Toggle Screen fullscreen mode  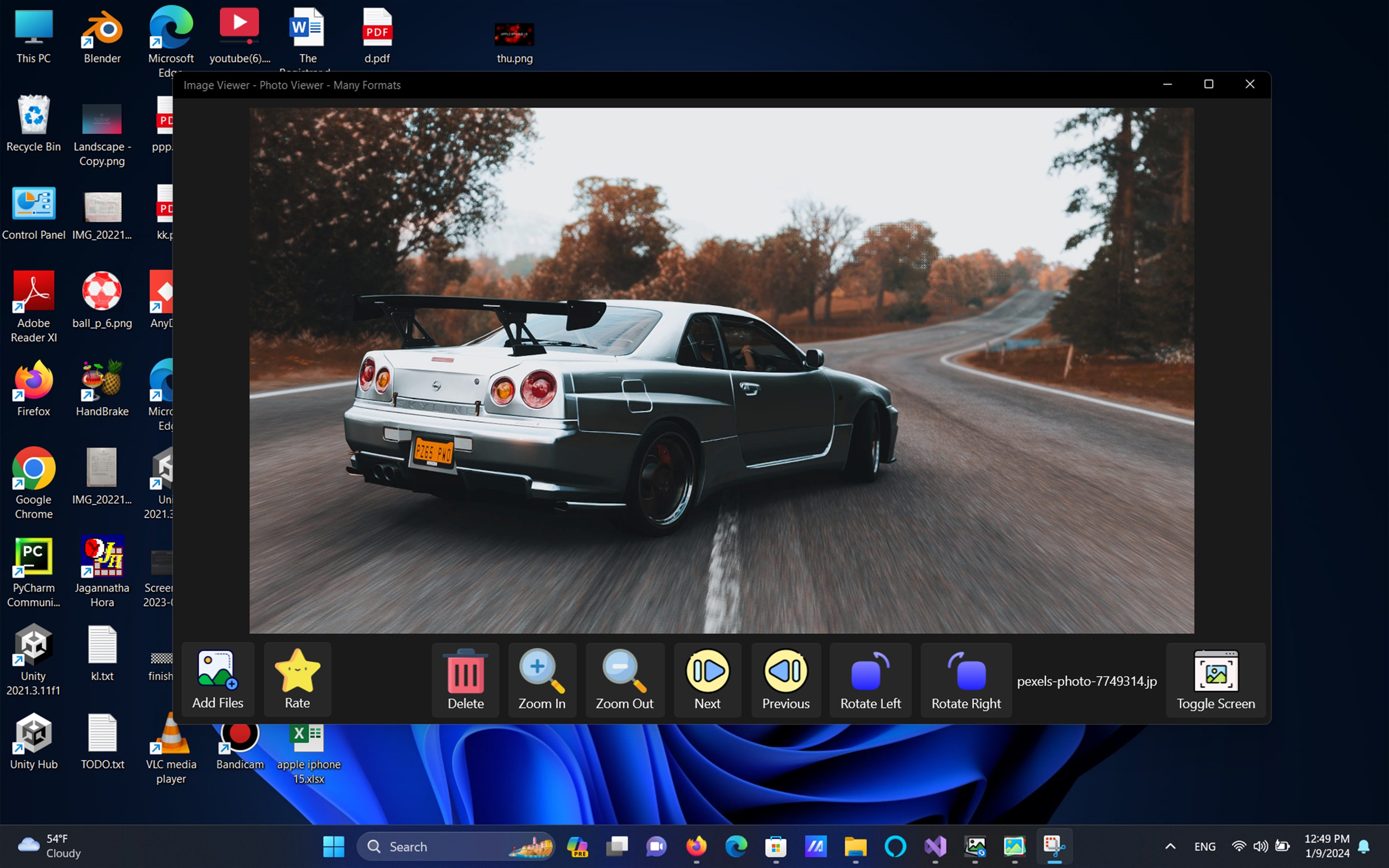[1216, 679]
